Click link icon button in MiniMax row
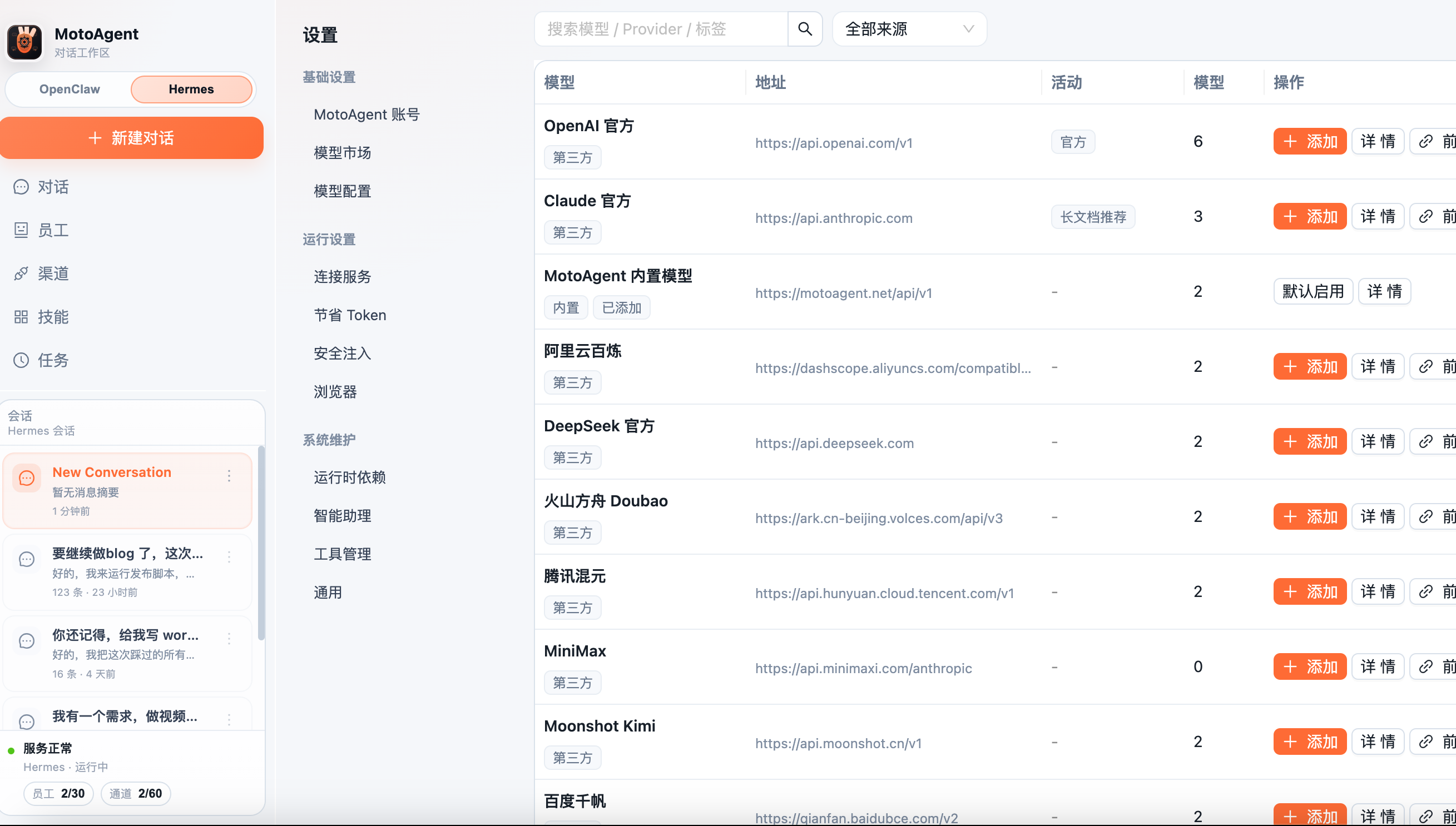Viewport: 1456px width, 826px height. click(1433, 666)
